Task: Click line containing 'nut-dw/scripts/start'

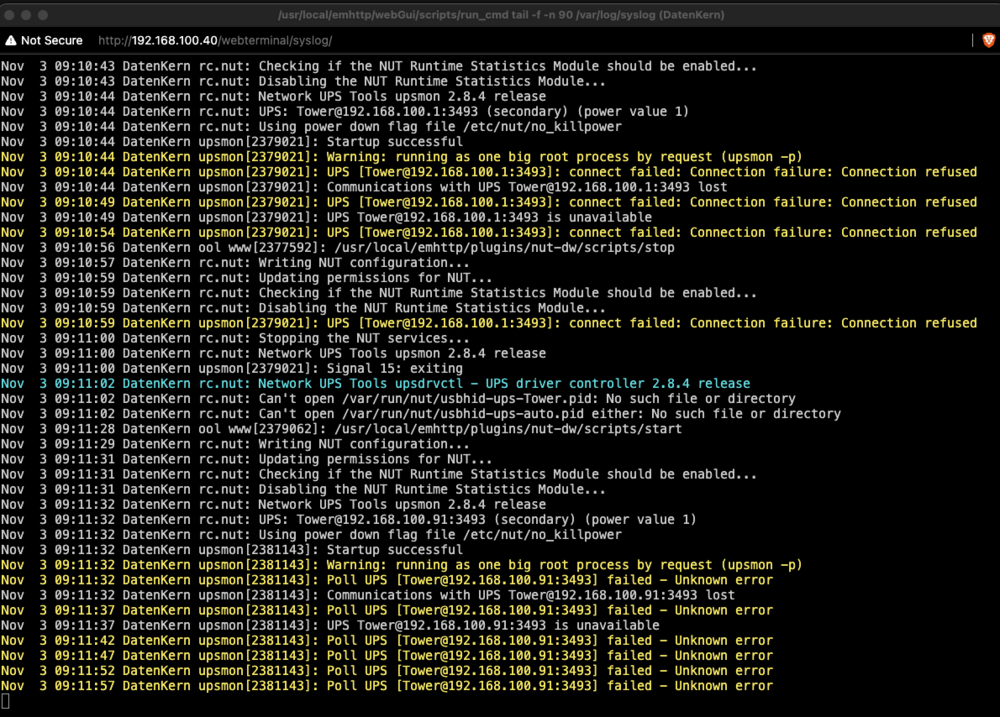Action: 341,429
